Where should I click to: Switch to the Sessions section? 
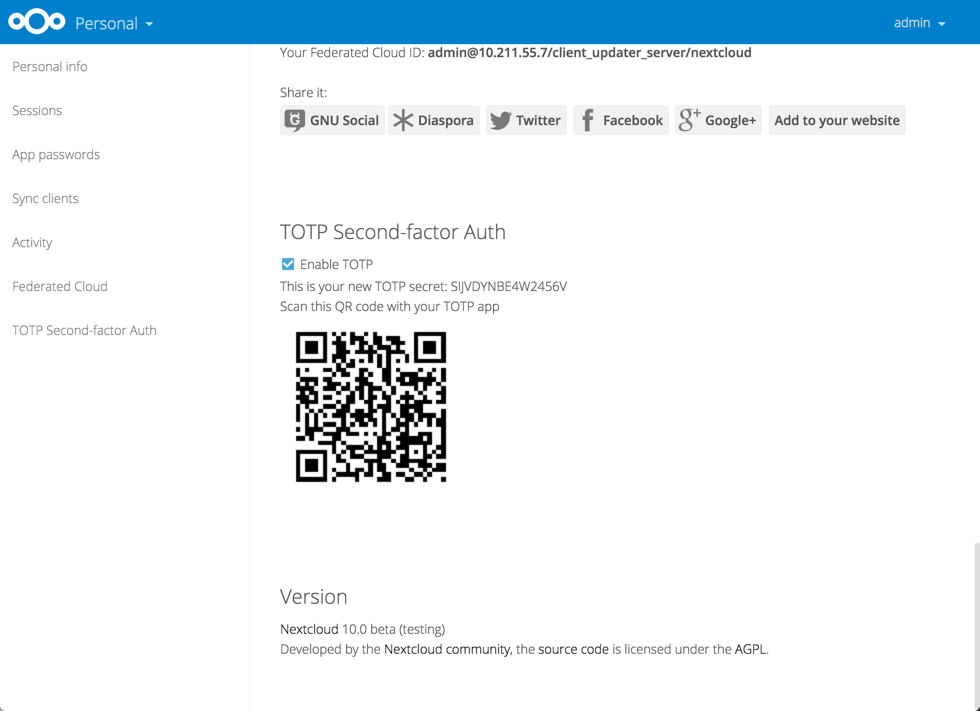click(37, 110)
